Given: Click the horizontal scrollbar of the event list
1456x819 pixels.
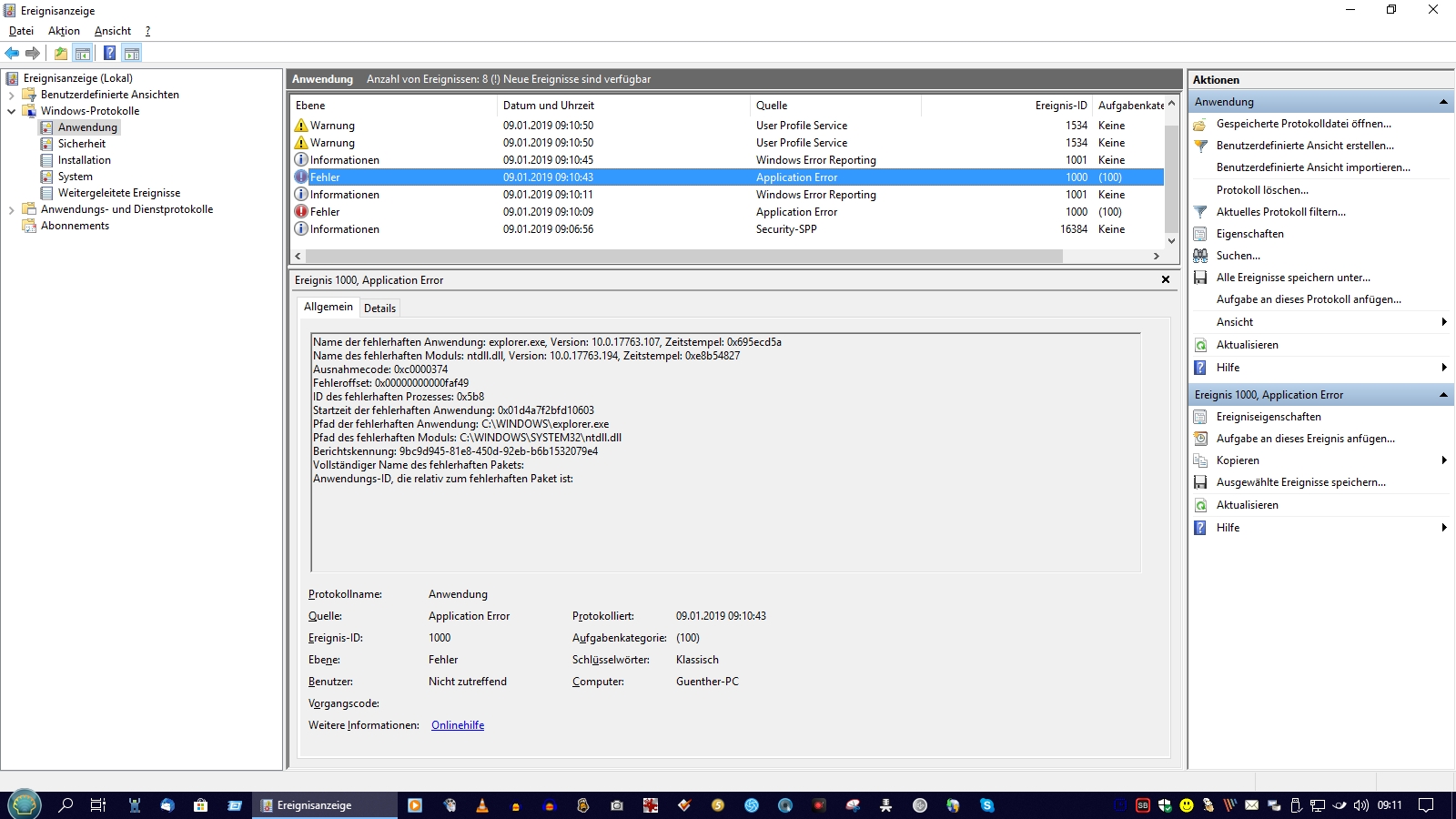Looking at the screenshot, I should (x=684, y=257).
